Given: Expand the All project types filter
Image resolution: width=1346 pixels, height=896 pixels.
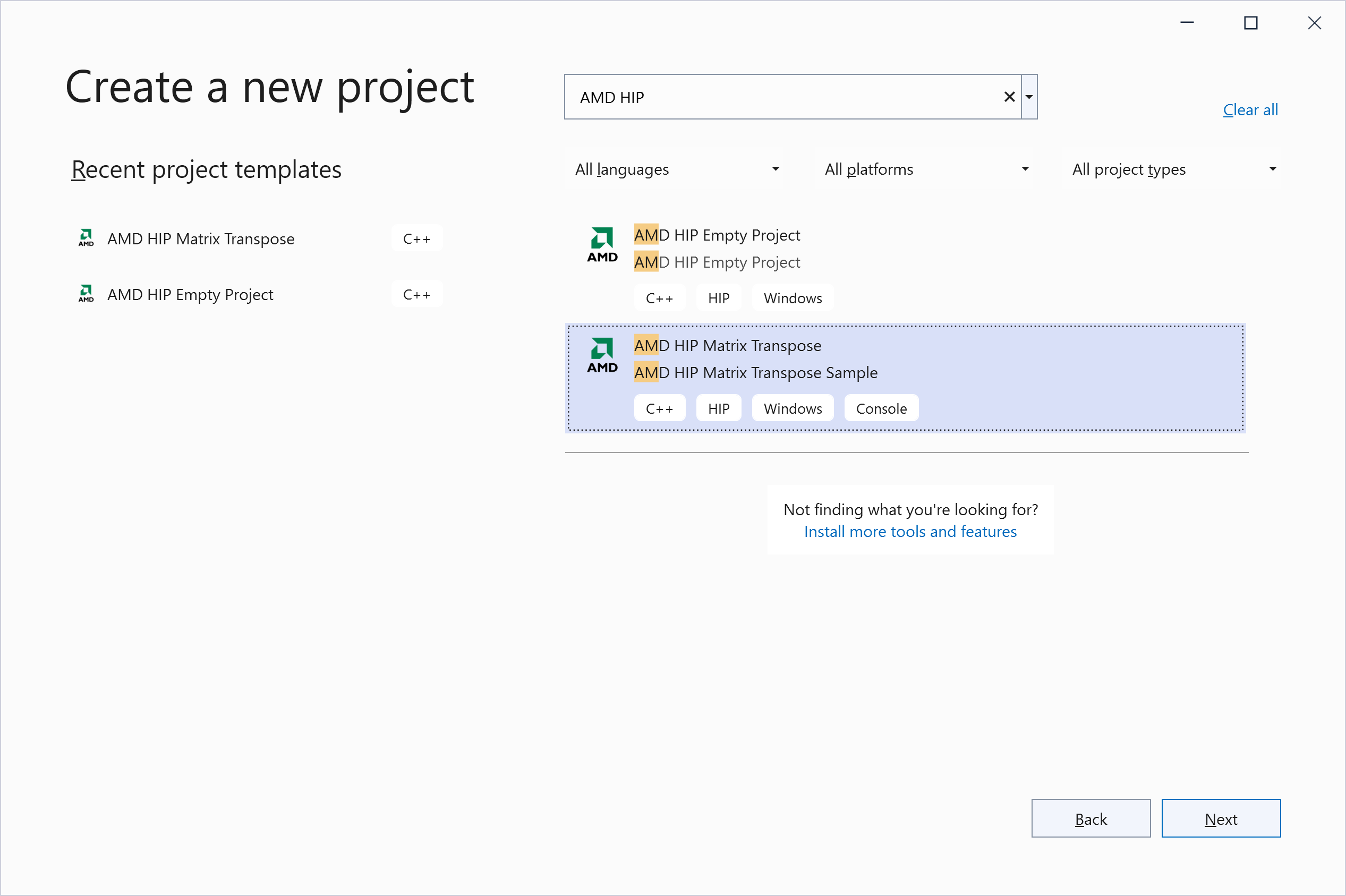Looking at the screenshot, I should (x=1173, y=169).
